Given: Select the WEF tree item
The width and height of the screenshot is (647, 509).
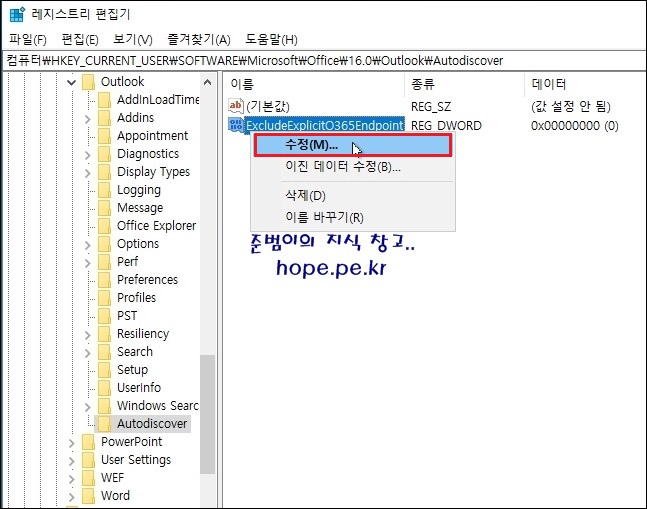Looking at the screenshot, I should pos(112,478).
